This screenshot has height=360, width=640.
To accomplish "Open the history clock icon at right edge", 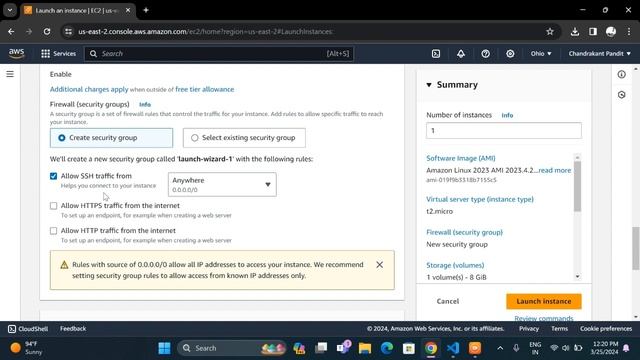I will tap(621, 95).
